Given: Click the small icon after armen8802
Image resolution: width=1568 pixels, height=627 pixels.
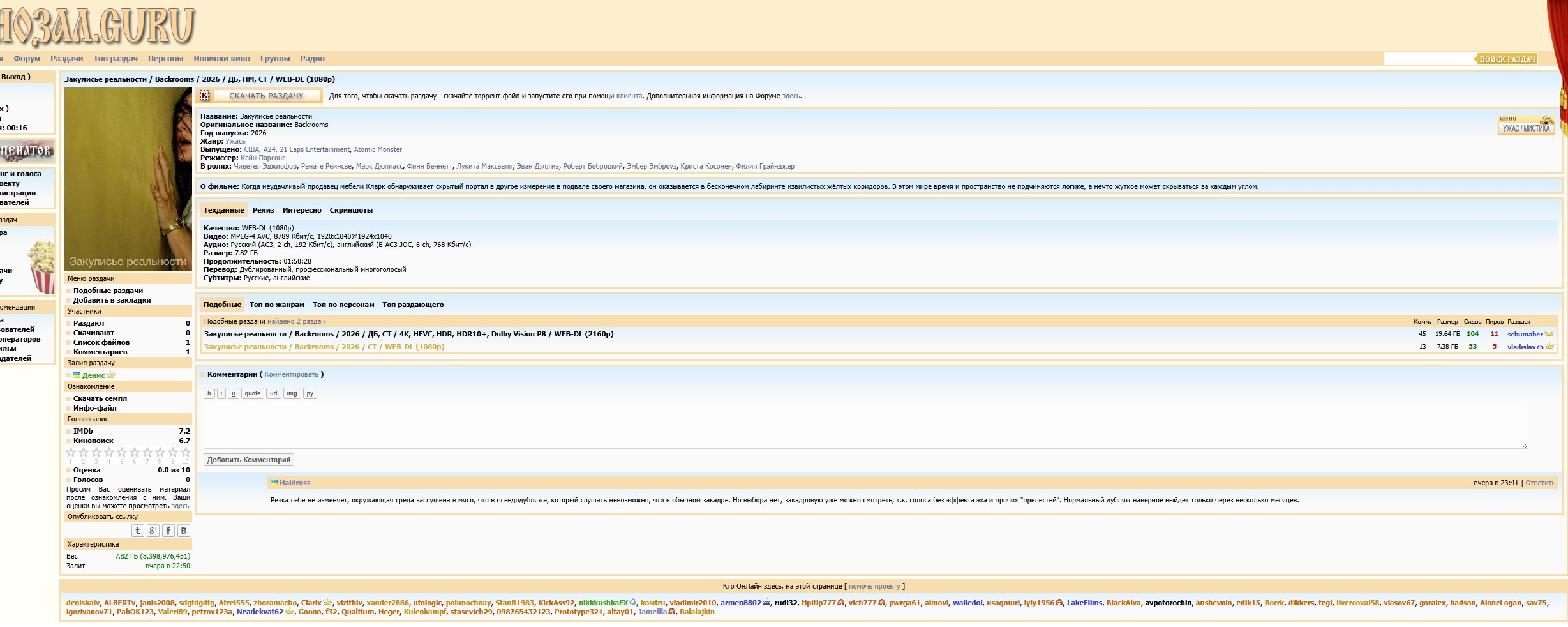Looking at the screenshot, I should [x=766, y=603].
